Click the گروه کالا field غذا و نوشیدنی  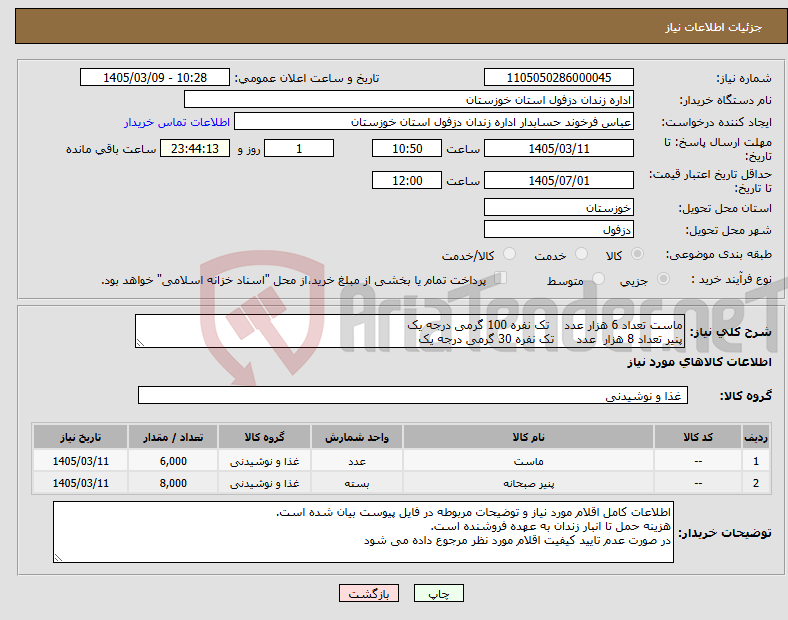(x=413, y=395)
